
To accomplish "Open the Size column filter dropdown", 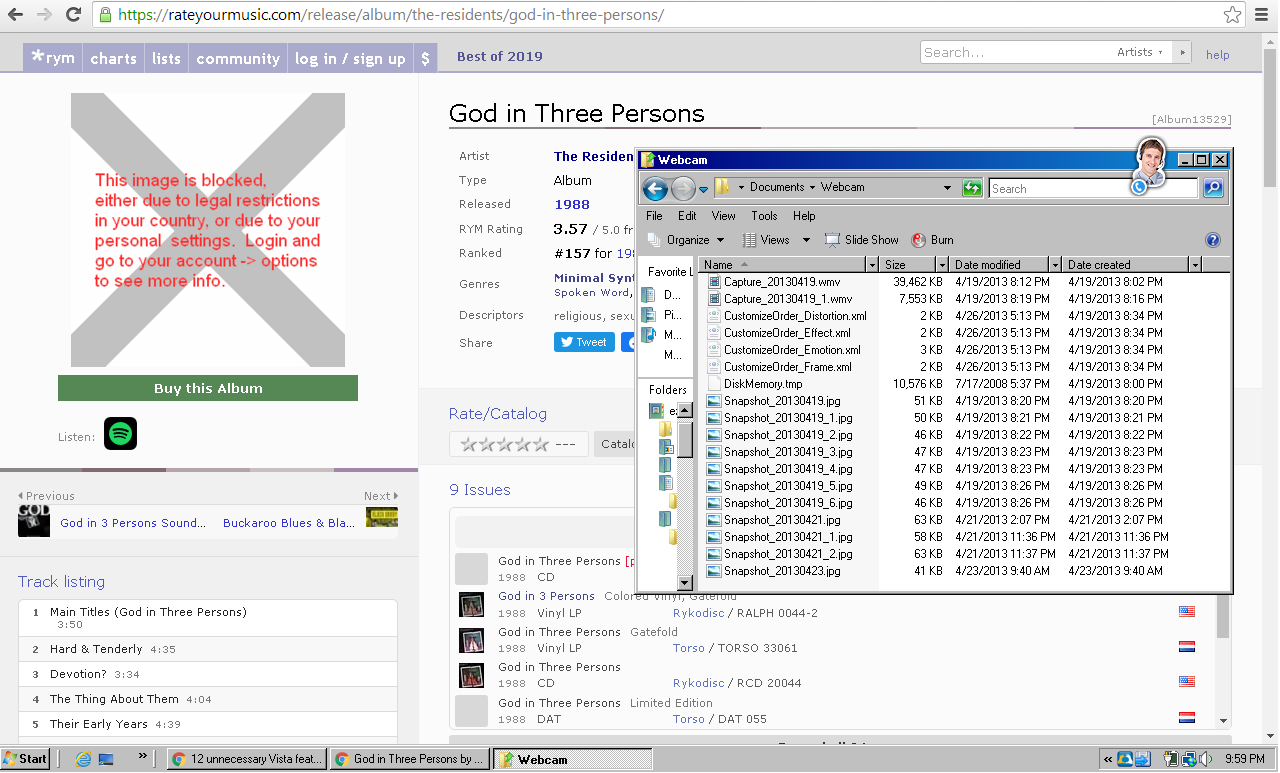I will [941, 265].
